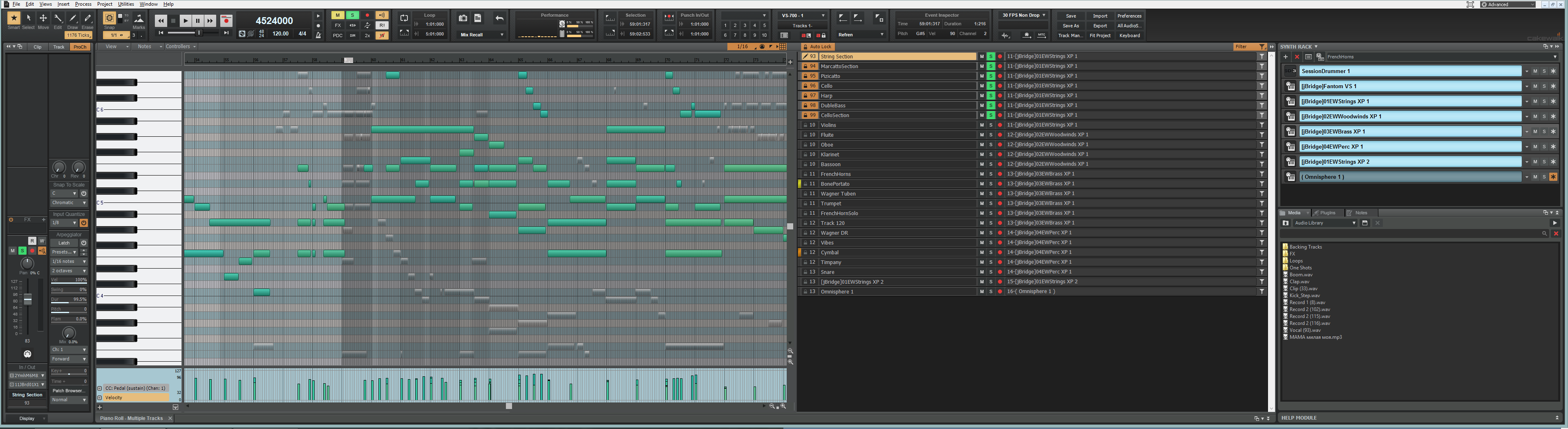Toggle global Mute in Mix module
Viewport: 1568px width, 429px height.
337,15
